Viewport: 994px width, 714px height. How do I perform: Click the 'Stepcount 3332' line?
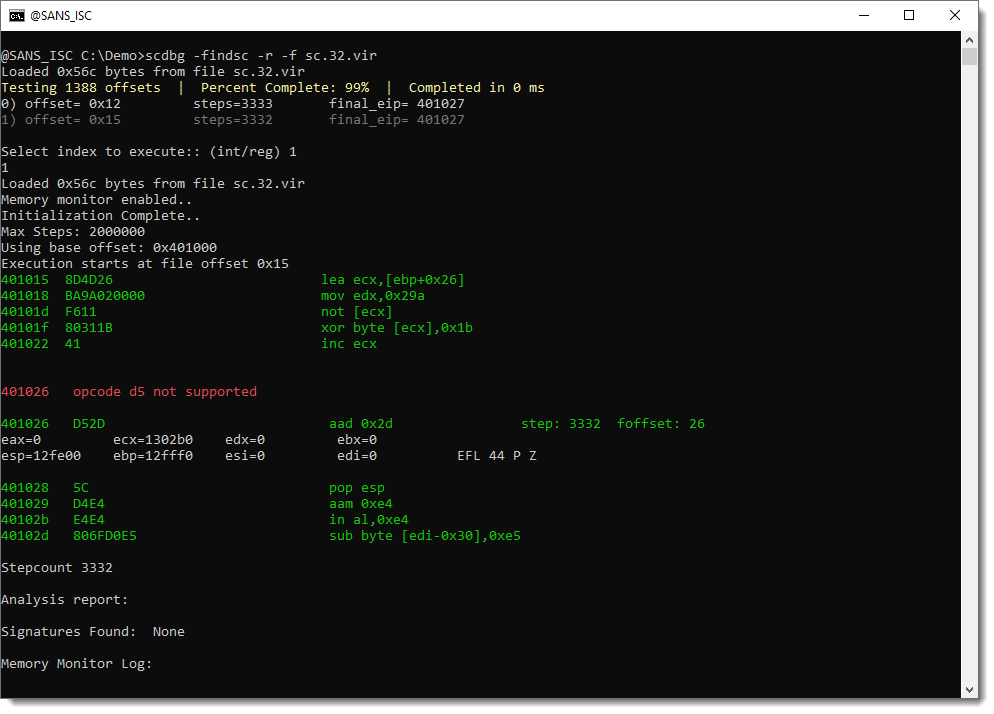(x=57, y=568)
